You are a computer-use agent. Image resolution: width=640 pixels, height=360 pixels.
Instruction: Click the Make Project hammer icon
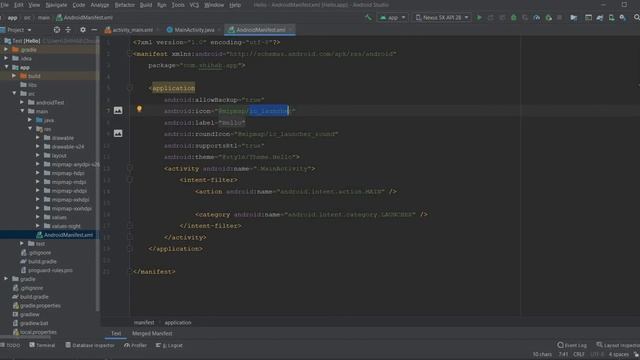(x=368, y=18)
